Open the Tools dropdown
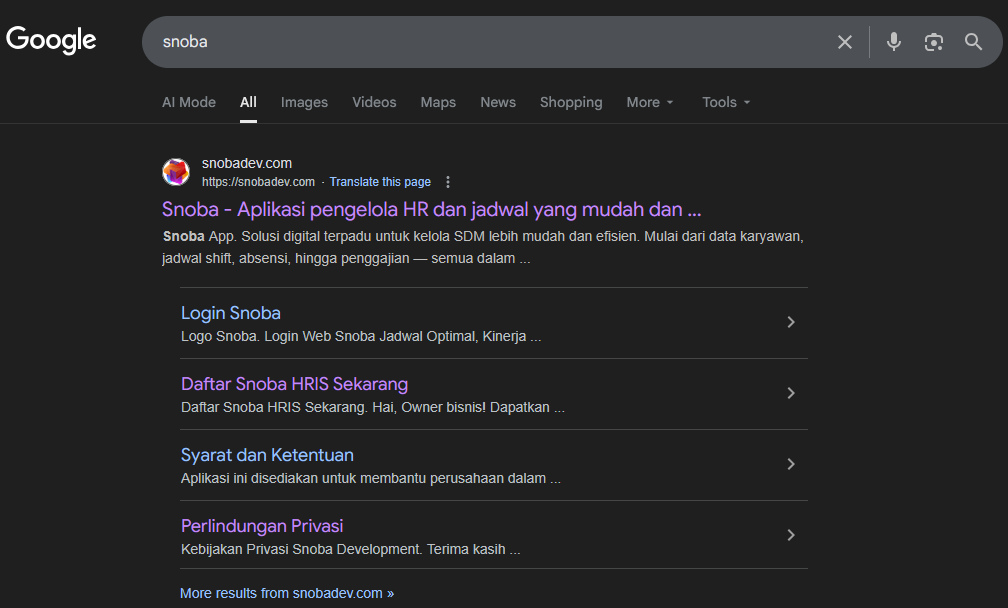This screenshot has width=1008, height=608. 725,102
